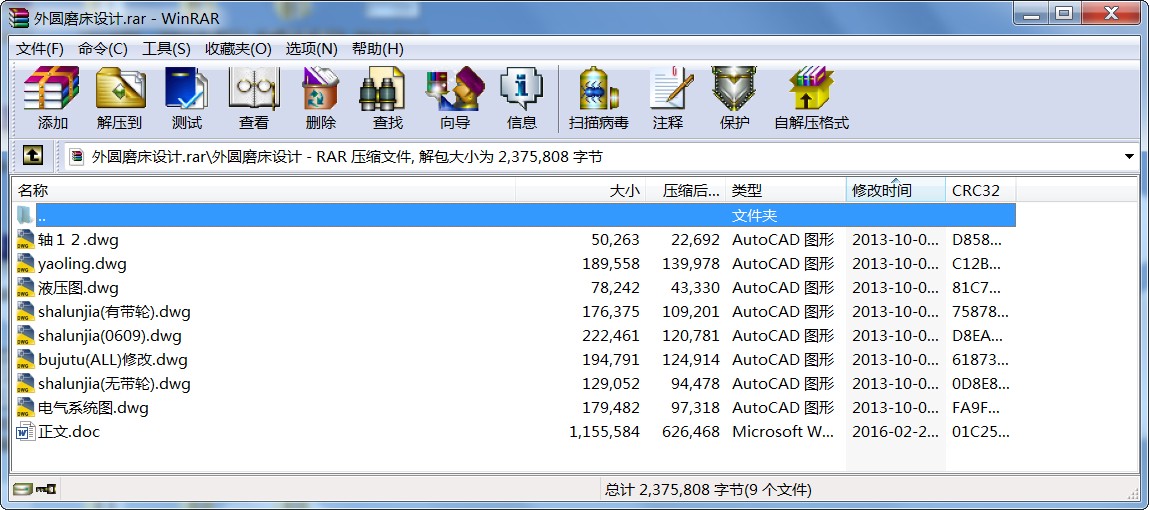Open the Comment (注释) tool

coord(668,98)
